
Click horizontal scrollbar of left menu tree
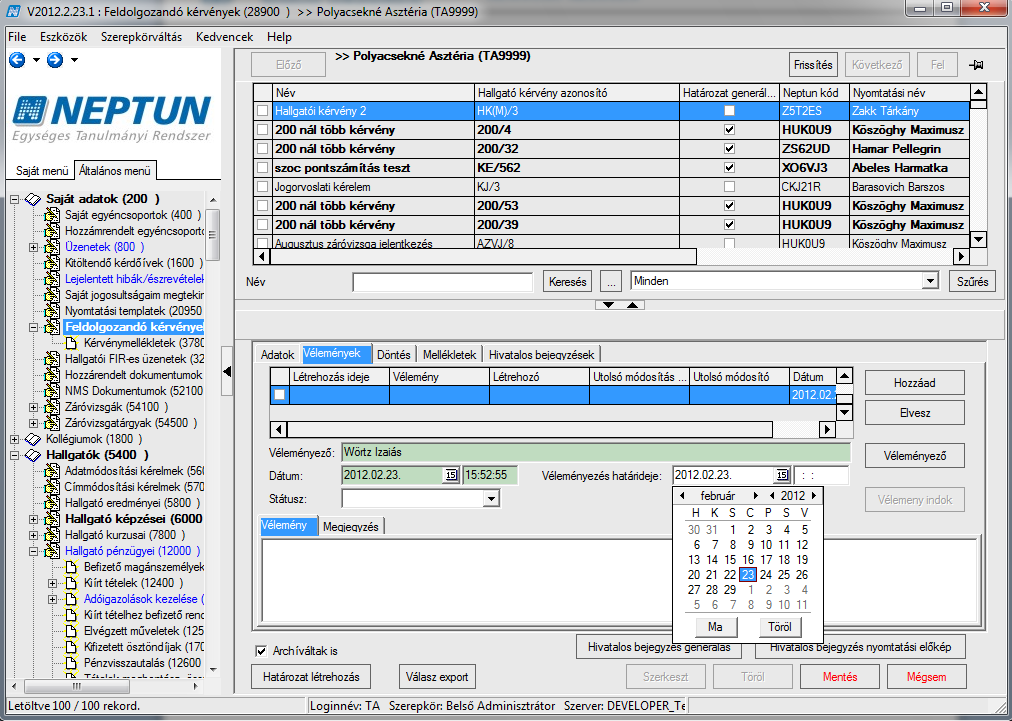point(106,686)
